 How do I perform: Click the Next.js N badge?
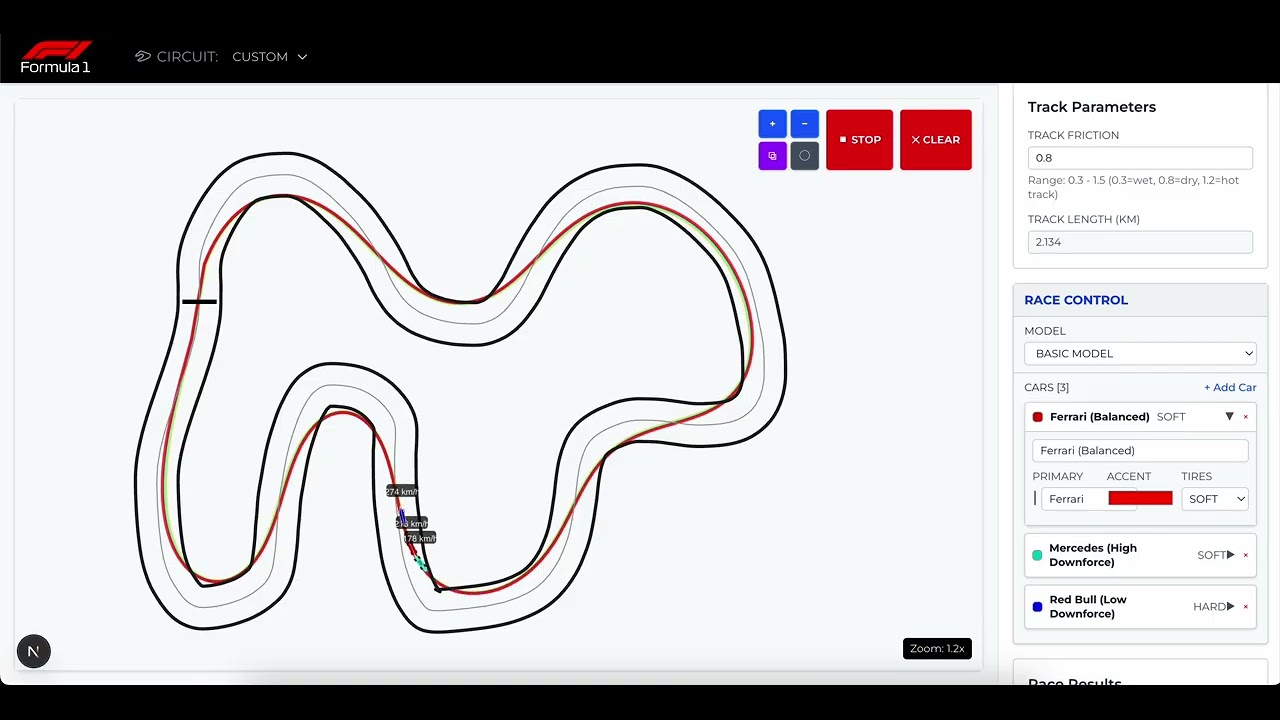point(33,652)
